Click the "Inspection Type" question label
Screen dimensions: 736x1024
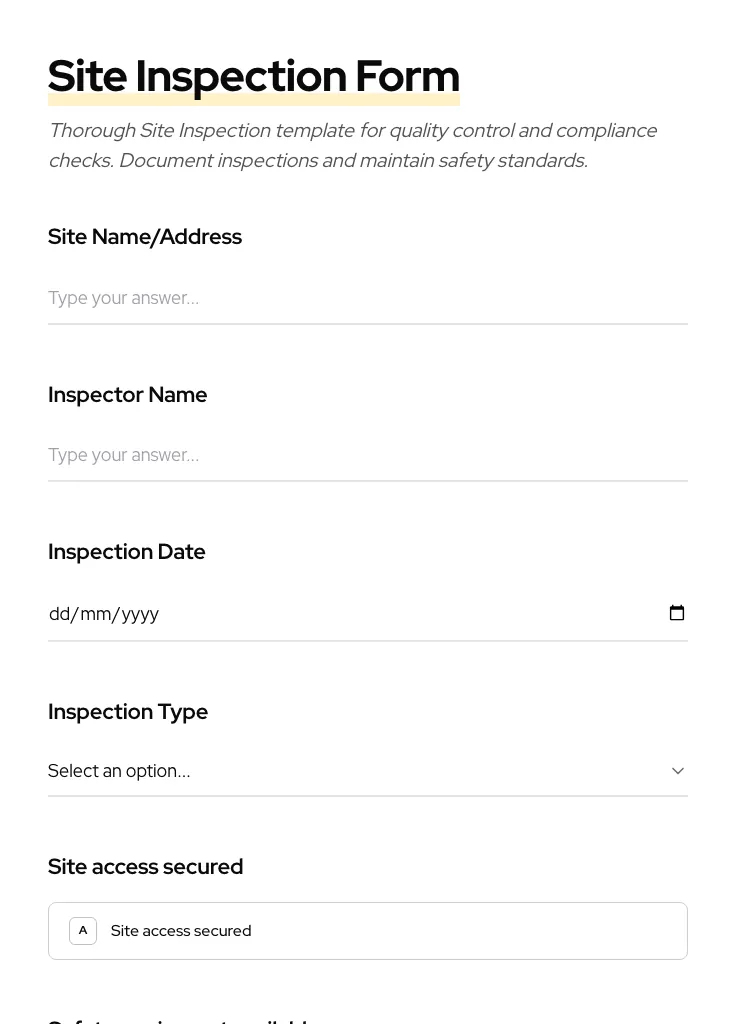128,712
